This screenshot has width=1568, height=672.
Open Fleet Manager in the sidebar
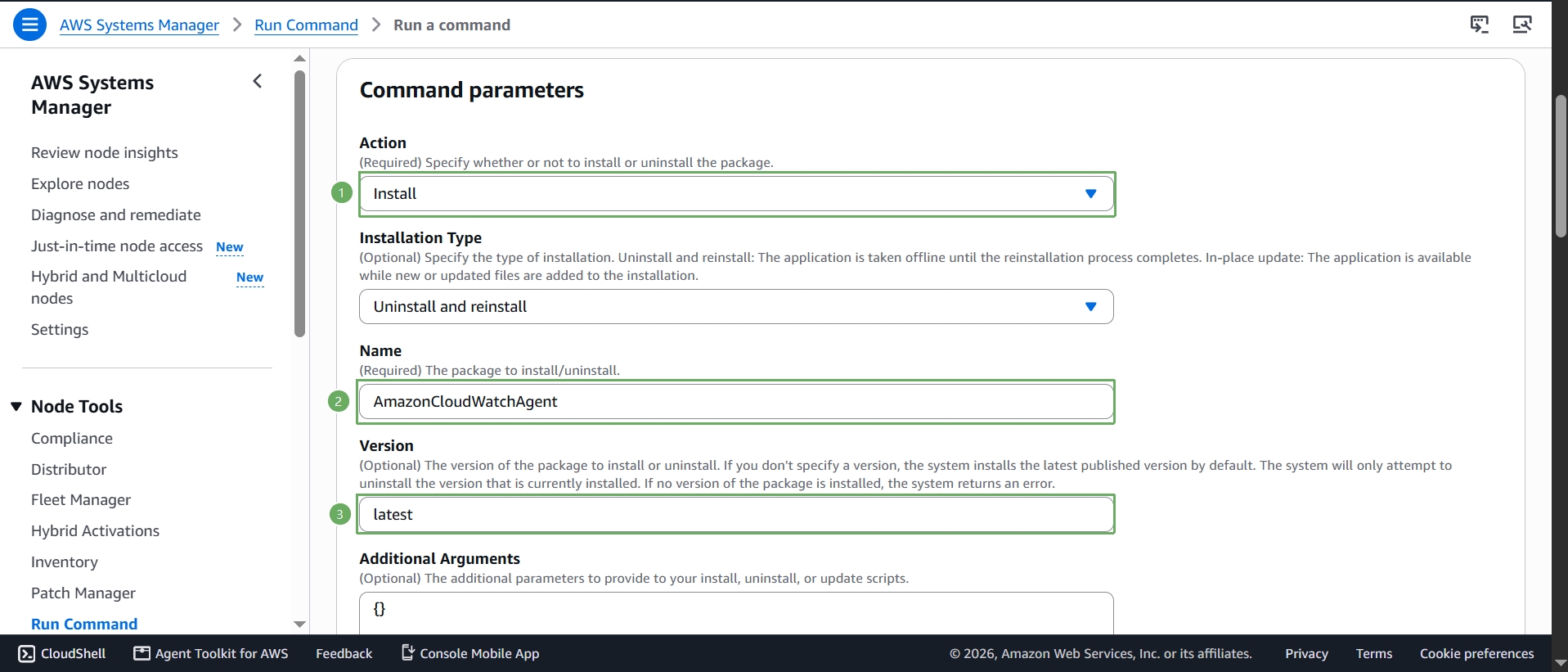pyautogui.click(x=81, y=500)
